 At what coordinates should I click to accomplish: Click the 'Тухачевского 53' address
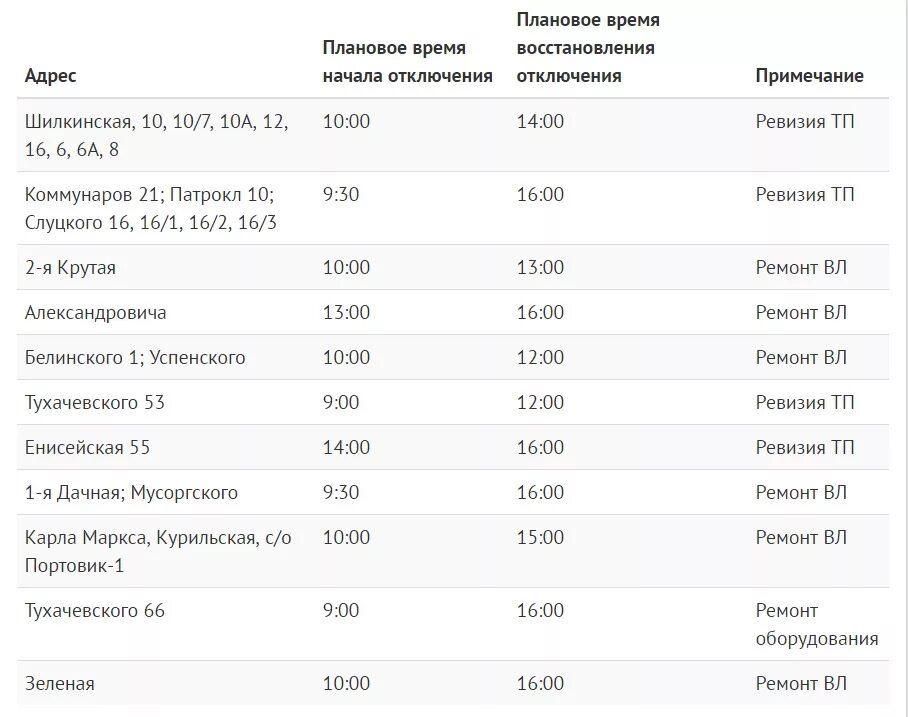click(94, 402)
